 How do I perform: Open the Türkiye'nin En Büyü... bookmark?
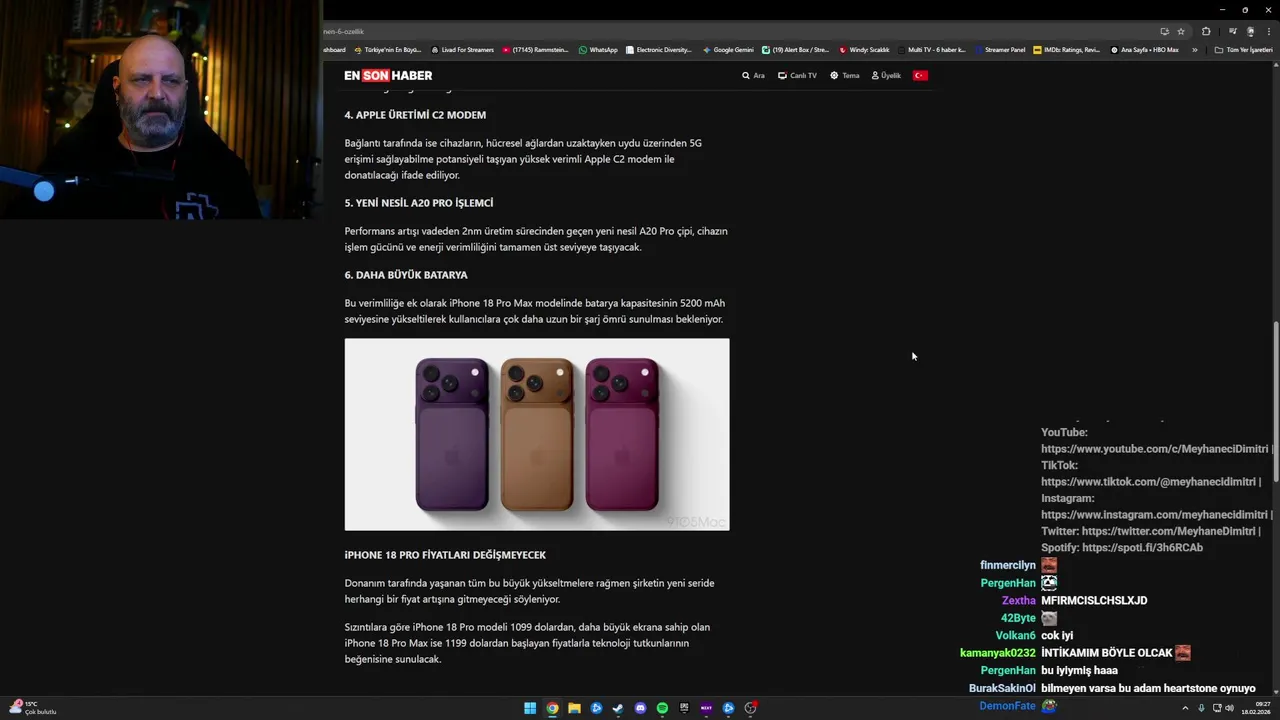coord(386,50)
